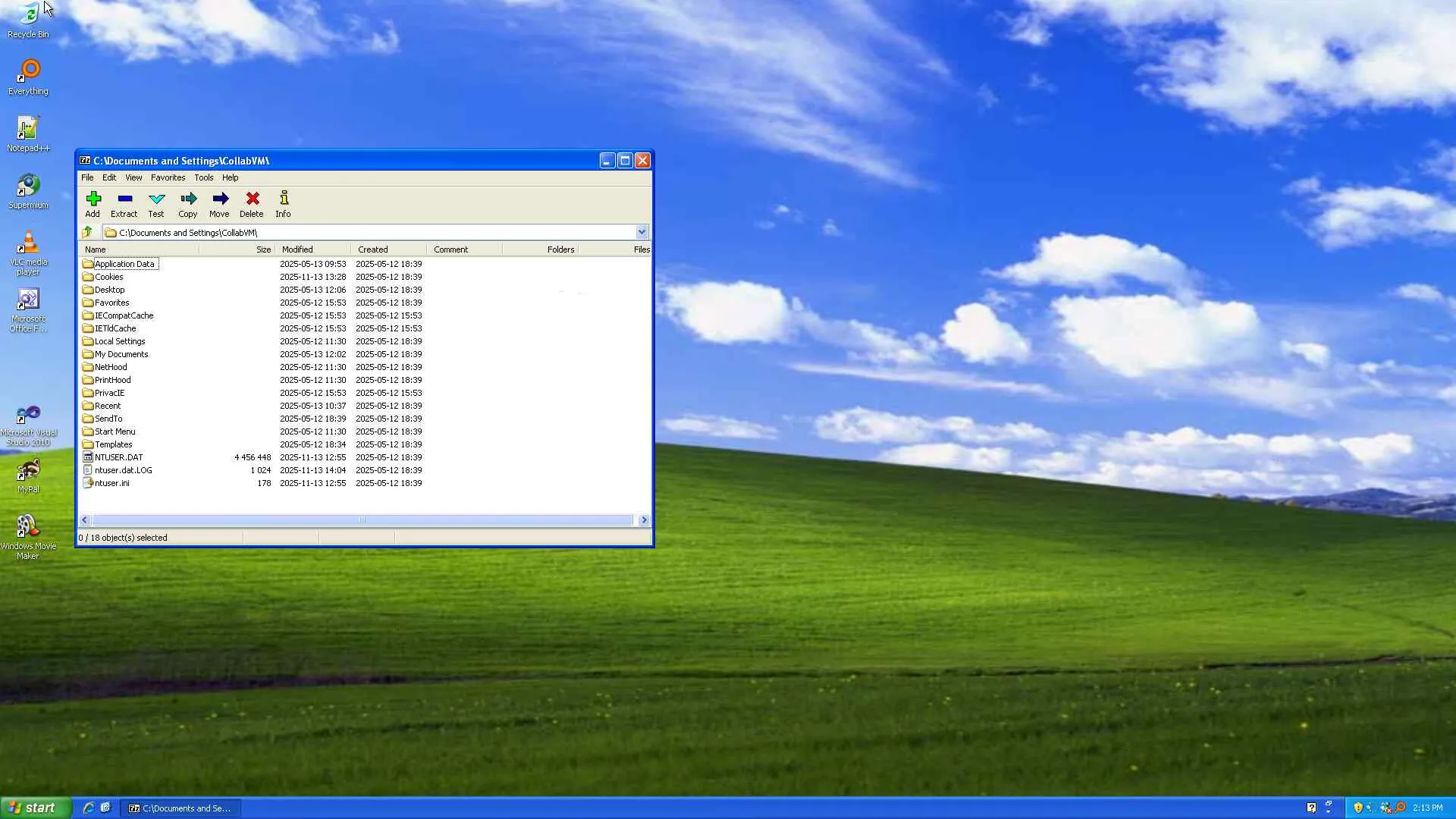Click the Add toolbar icon

point(93,203)
